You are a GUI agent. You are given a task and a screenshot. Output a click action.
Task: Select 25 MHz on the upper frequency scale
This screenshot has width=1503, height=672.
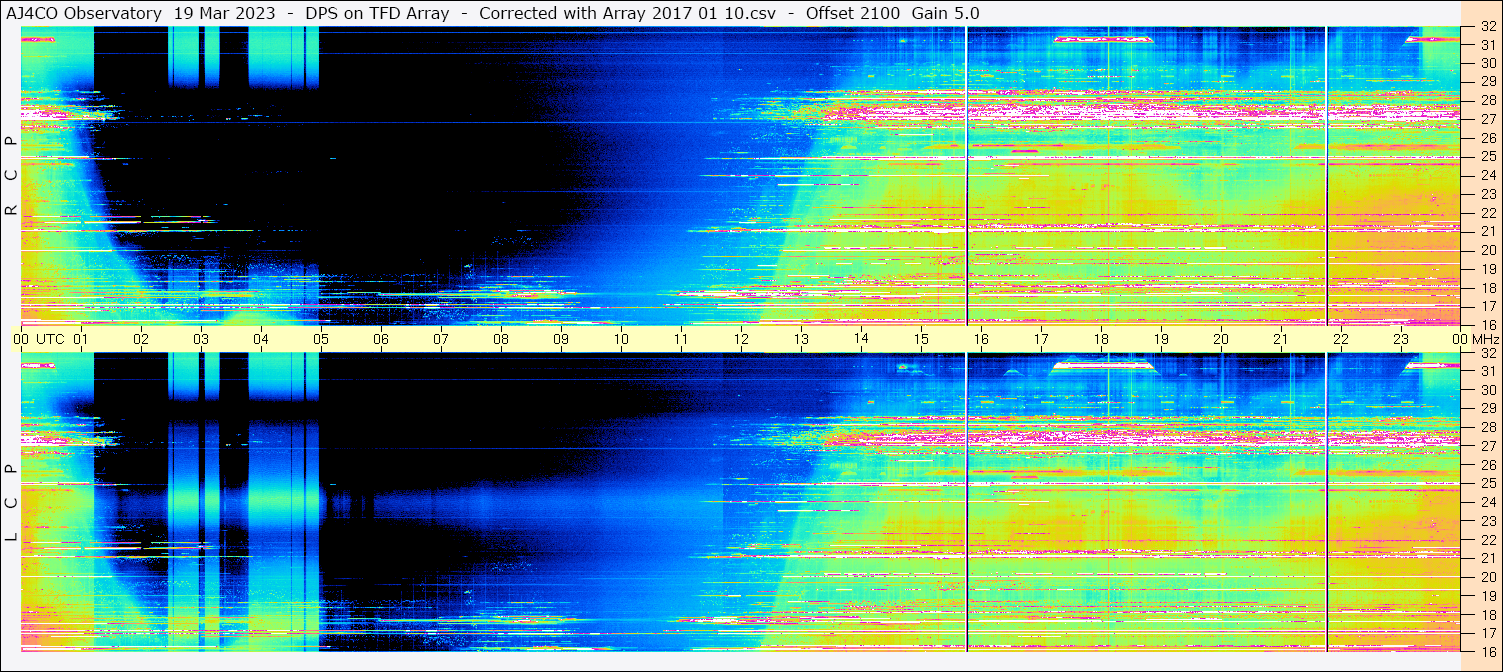[1486, 157]
